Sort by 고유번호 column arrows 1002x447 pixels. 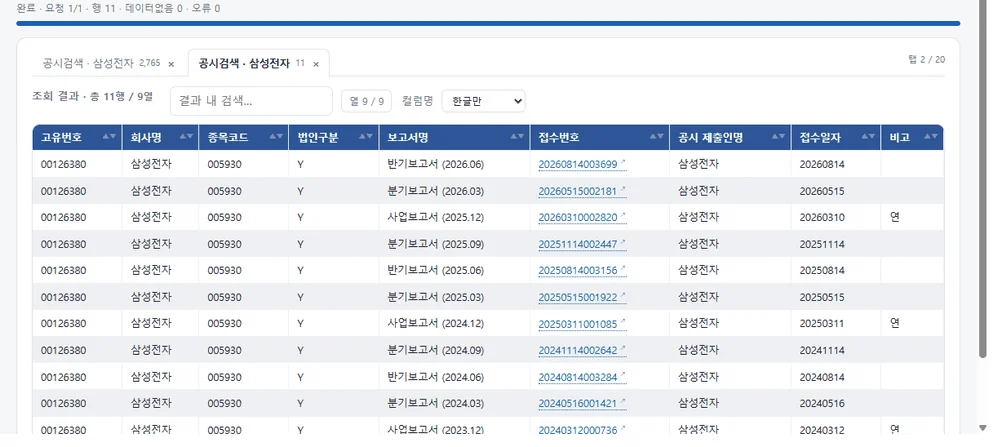click(109, 137)
